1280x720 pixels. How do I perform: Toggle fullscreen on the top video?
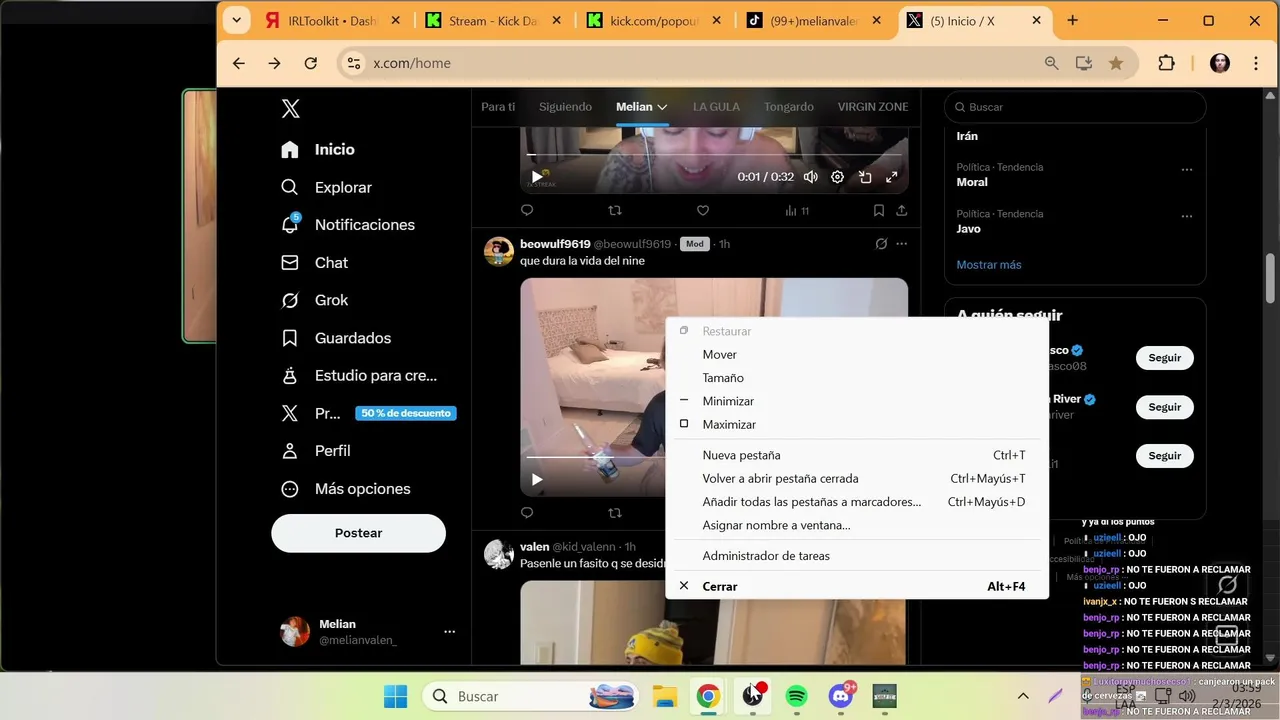tap(892, 177)
